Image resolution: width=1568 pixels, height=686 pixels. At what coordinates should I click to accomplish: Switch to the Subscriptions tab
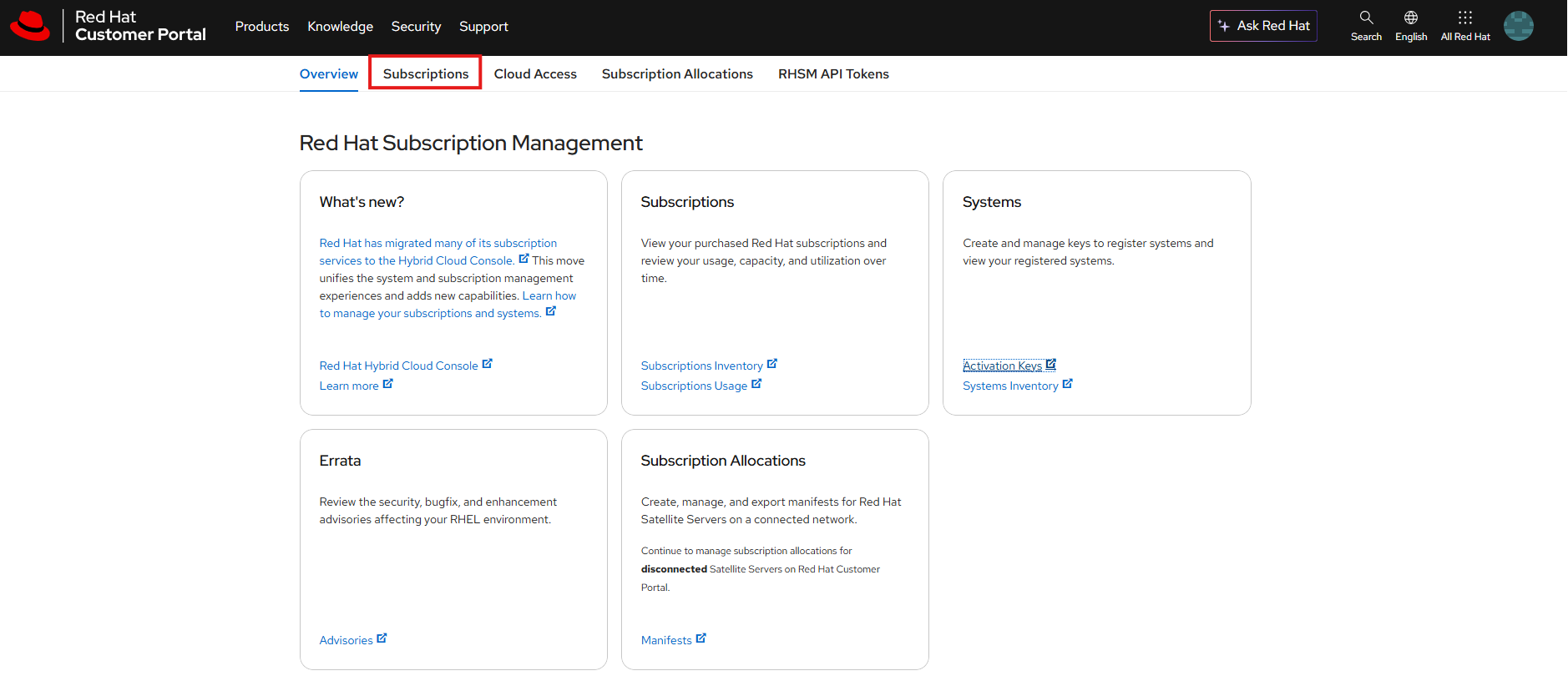(426, 74)
